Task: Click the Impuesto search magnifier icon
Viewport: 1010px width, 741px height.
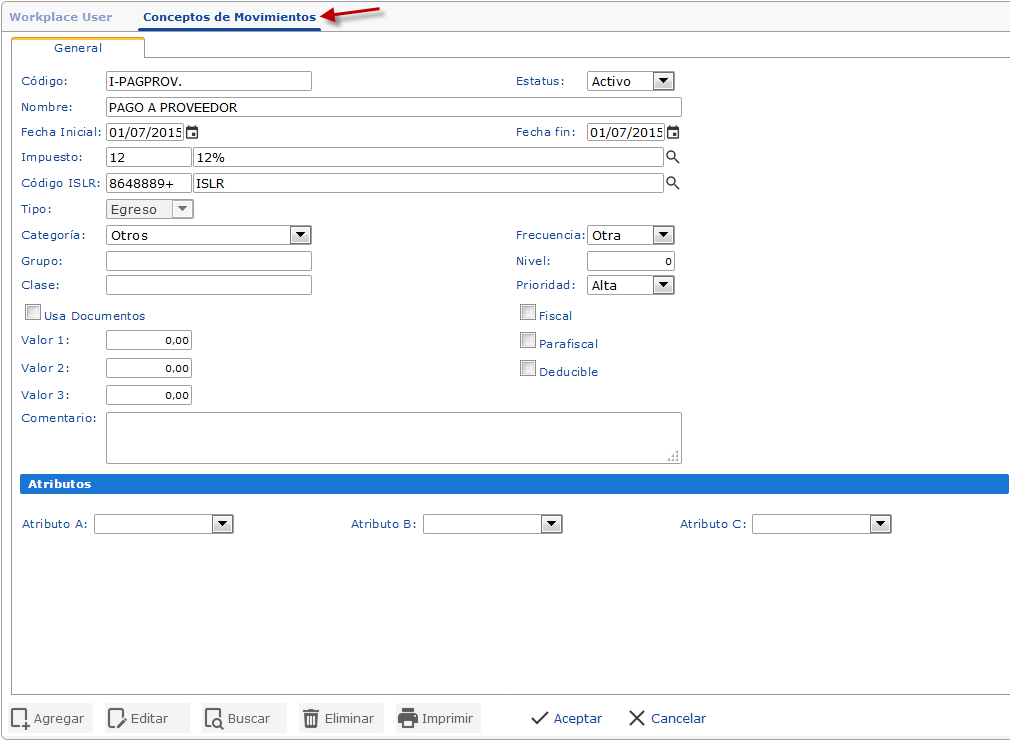Action: 673,157
